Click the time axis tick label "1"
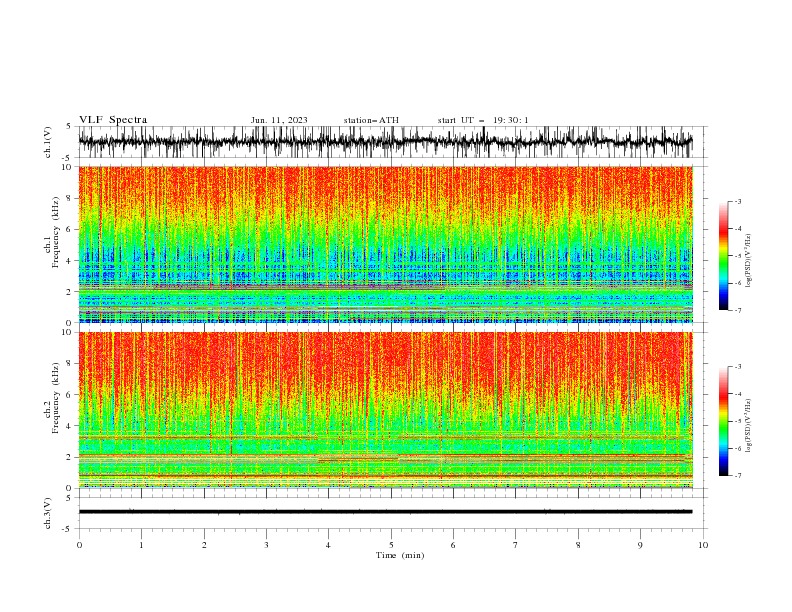 pos(141,545)
